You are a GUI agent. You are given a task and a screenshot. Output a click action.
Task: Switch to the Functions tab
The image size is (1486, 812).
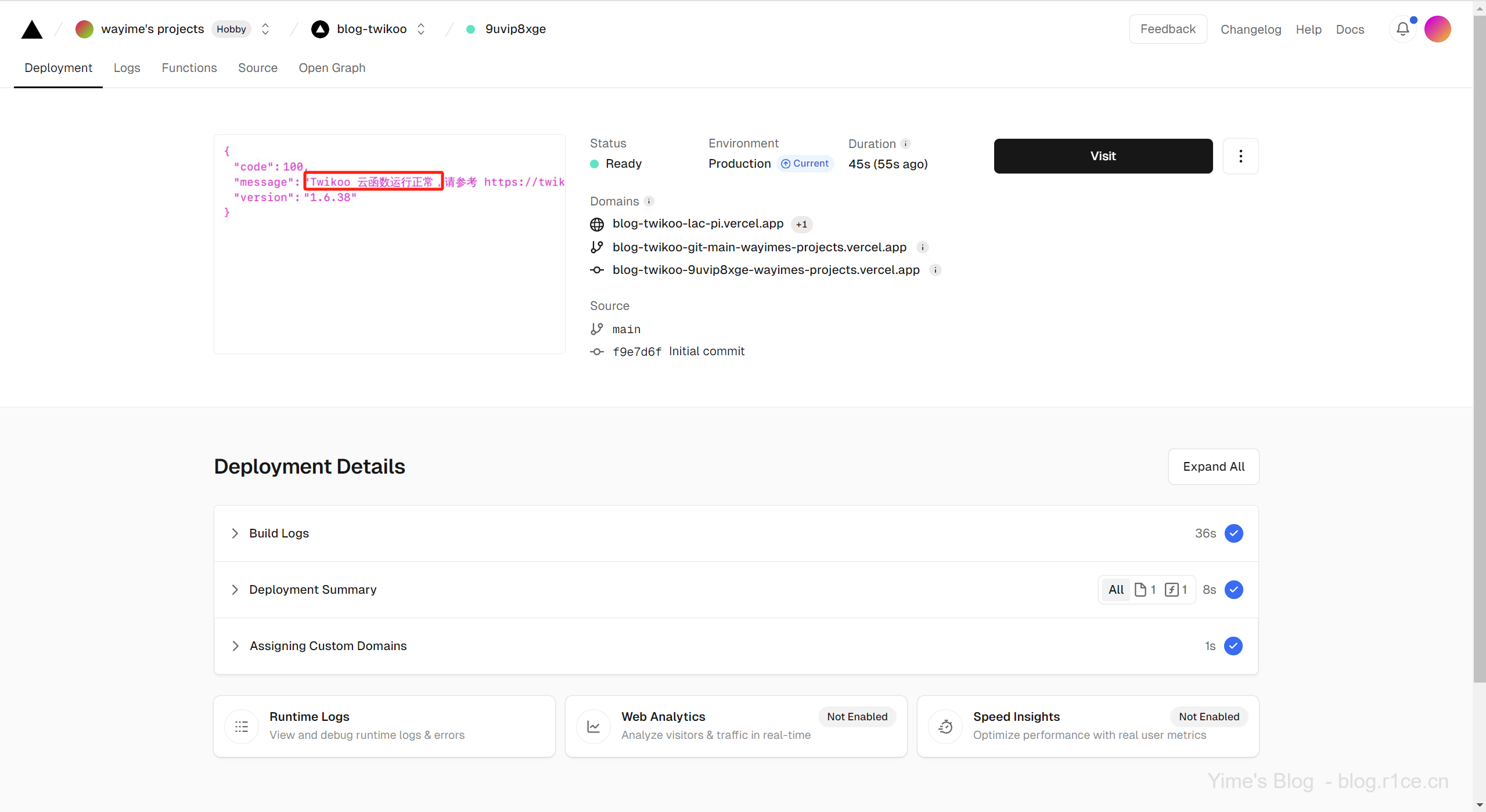189,68
